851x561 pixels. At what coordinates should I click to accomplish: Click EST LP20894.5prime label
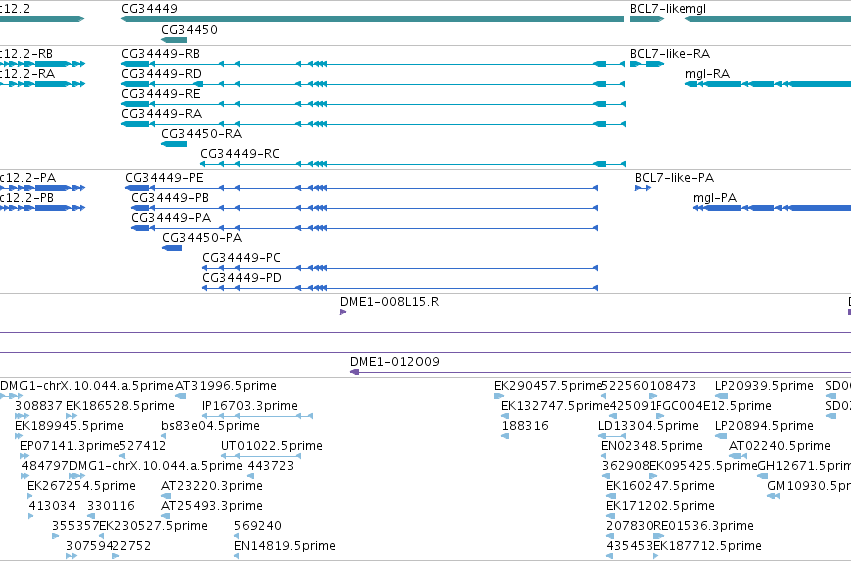764,426
